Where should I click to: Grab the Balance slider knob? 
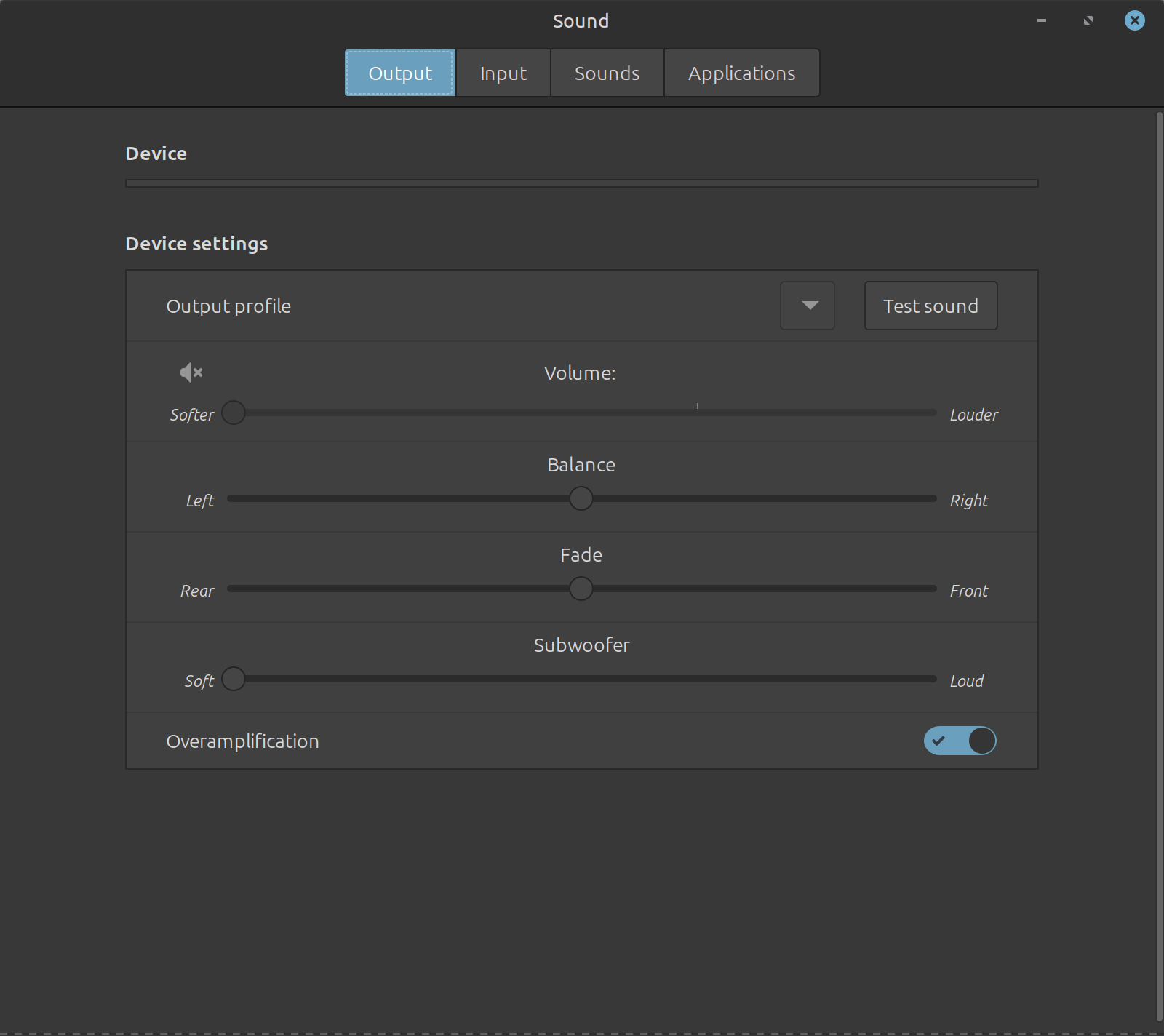pyautogui.click(x=581, y=498)
